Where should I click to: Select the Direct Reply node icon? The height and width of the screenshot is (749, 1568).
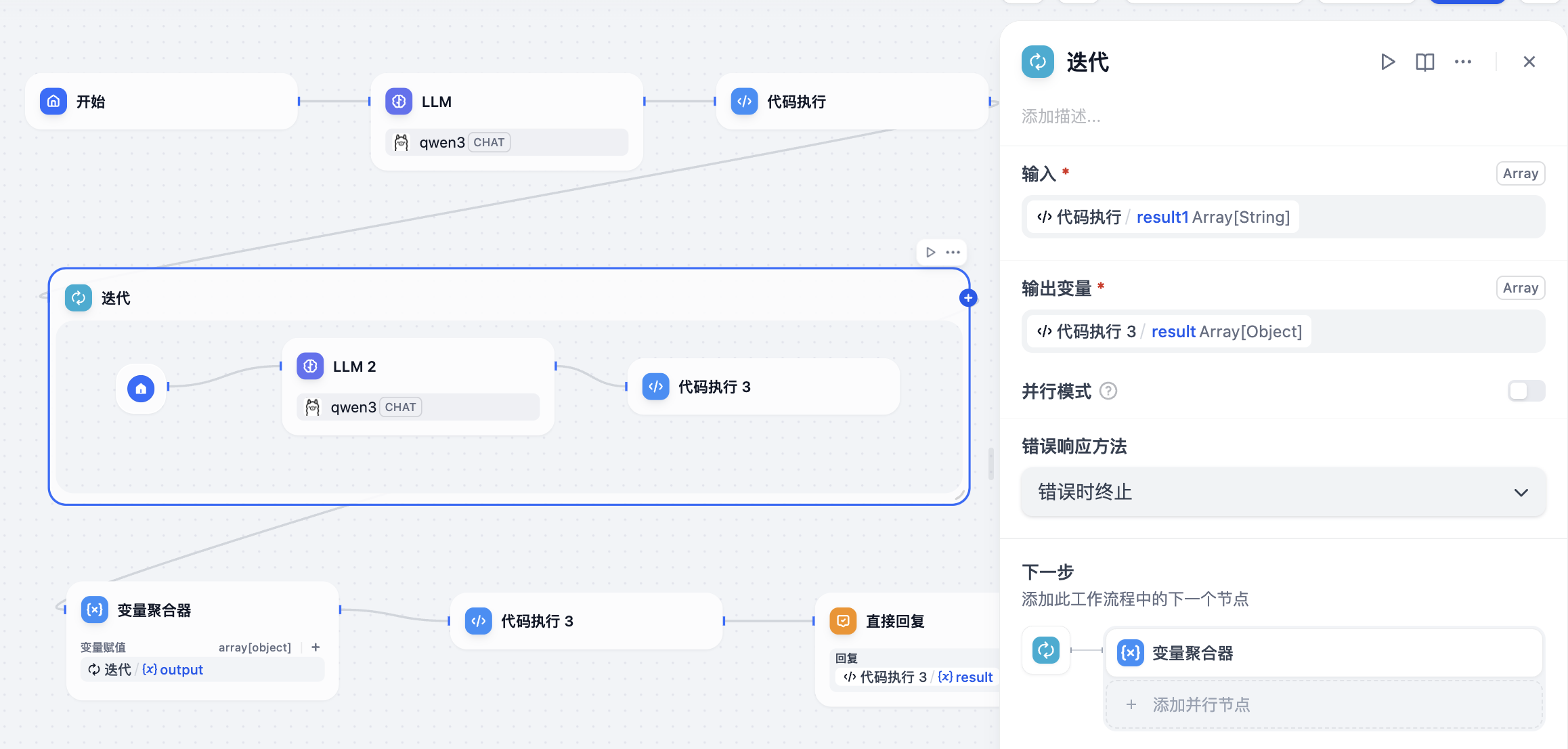tap(843, 621)
